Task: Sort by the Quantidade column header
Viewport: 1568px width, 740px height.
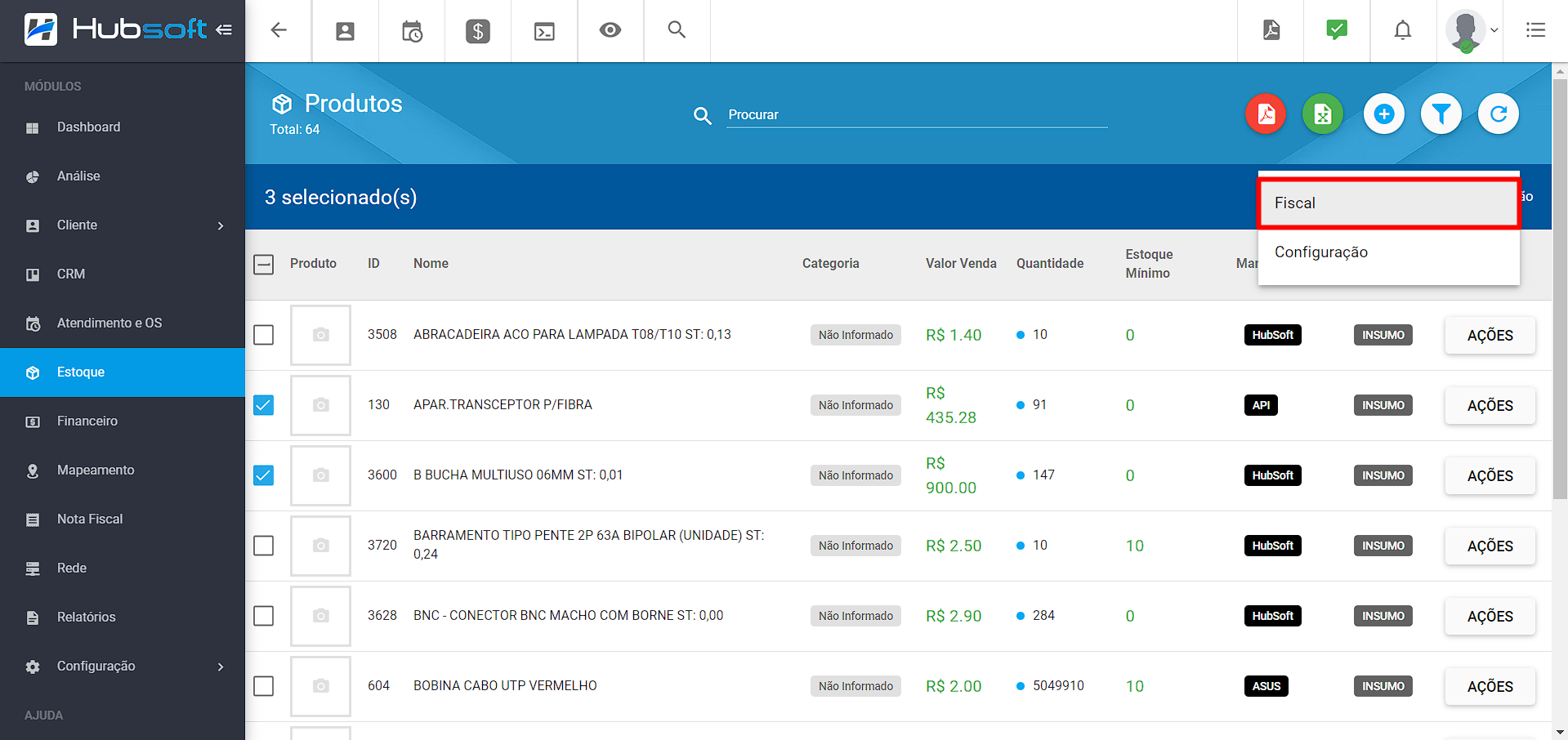Action: click(1050, 264)
